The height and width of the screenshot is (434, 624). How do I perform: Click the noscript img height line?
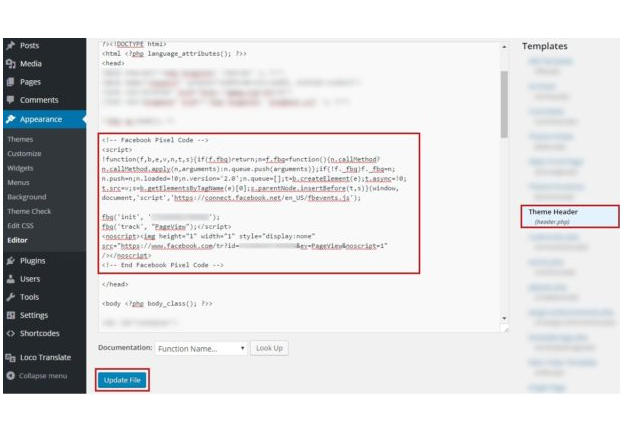[208, 236]
